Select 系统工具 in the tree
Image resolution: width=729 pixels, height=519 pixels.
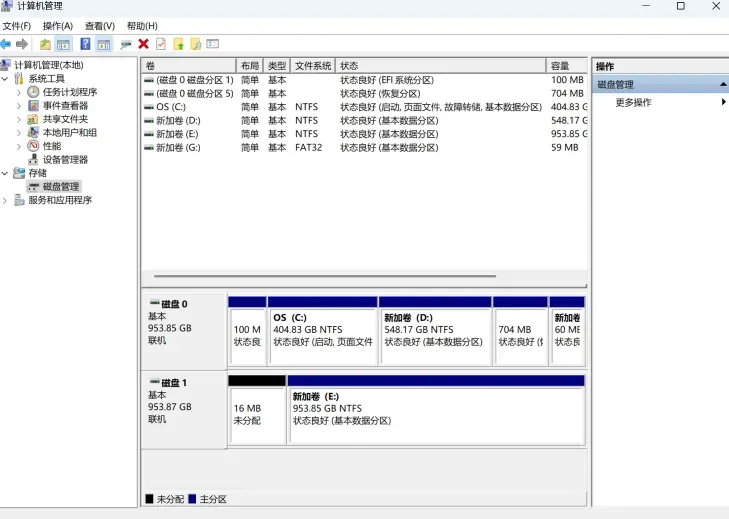[46, 78]
